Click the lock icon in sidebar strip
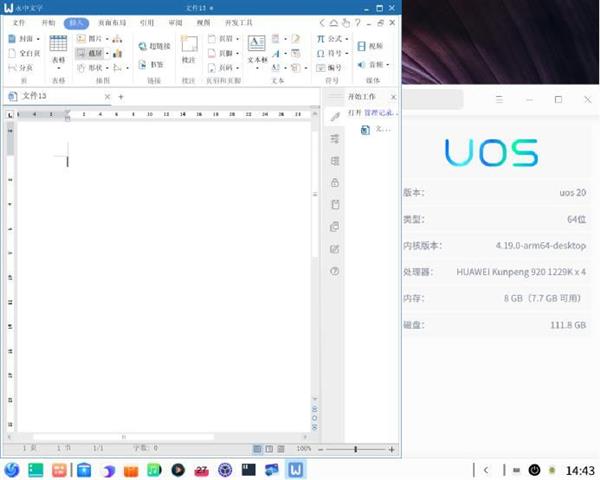600x480 pixels. (335, 182)
